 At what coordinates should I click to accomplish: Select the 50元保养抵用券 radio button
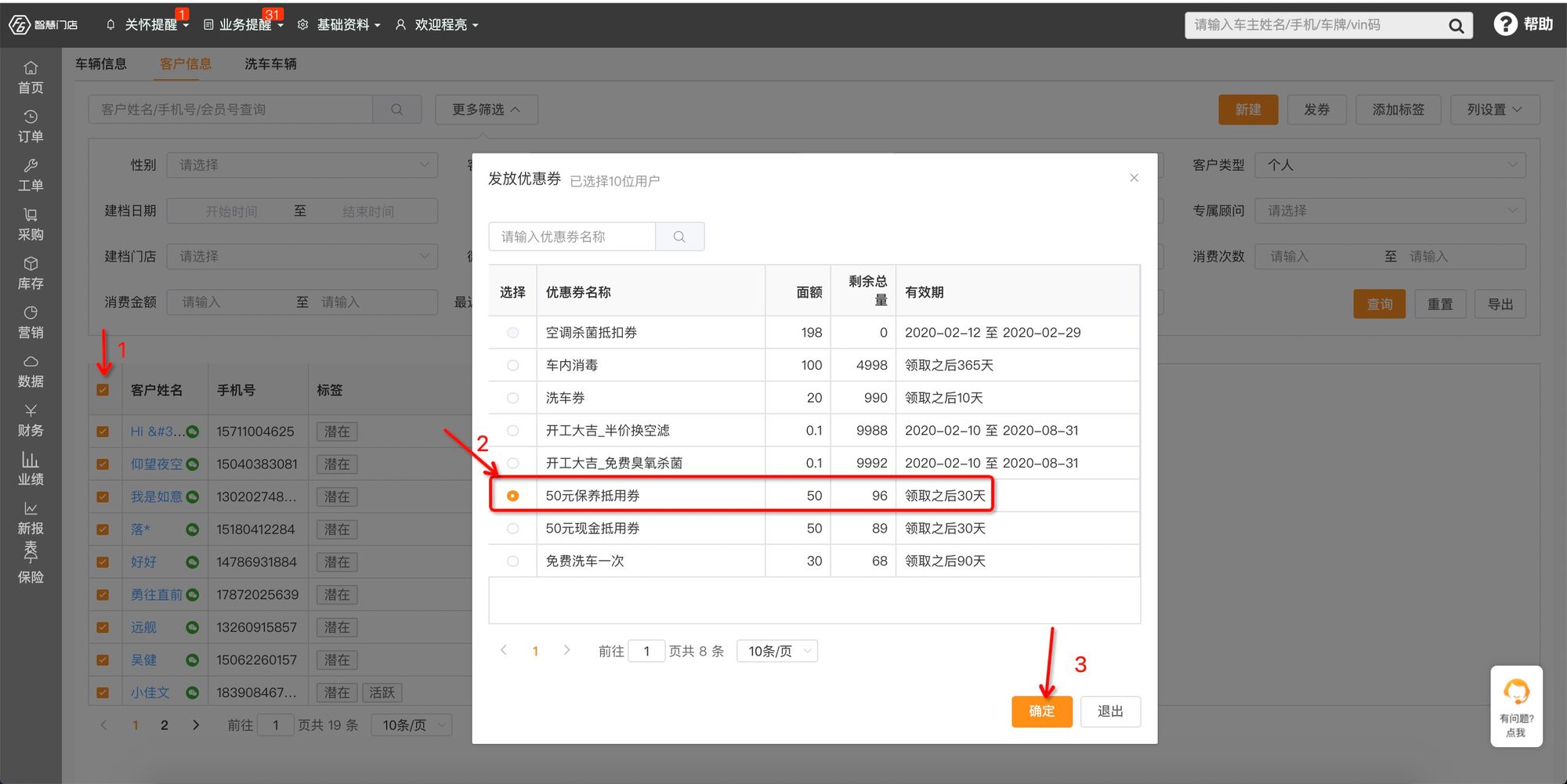tap(512, 496)
